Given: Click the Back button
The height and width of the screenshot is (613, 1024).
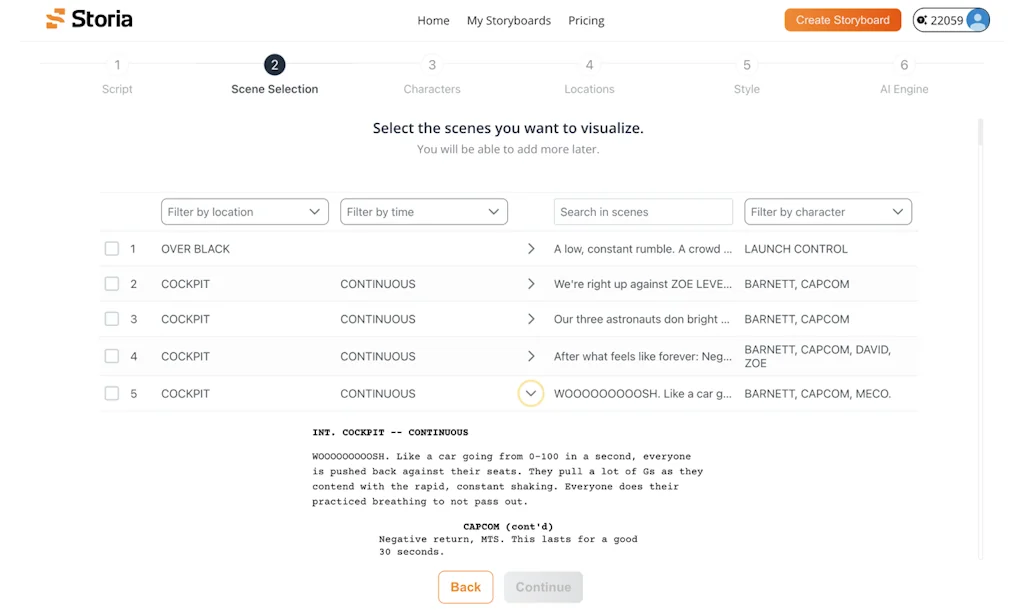Looking at the screenshot, I should (x=465, y=587).
